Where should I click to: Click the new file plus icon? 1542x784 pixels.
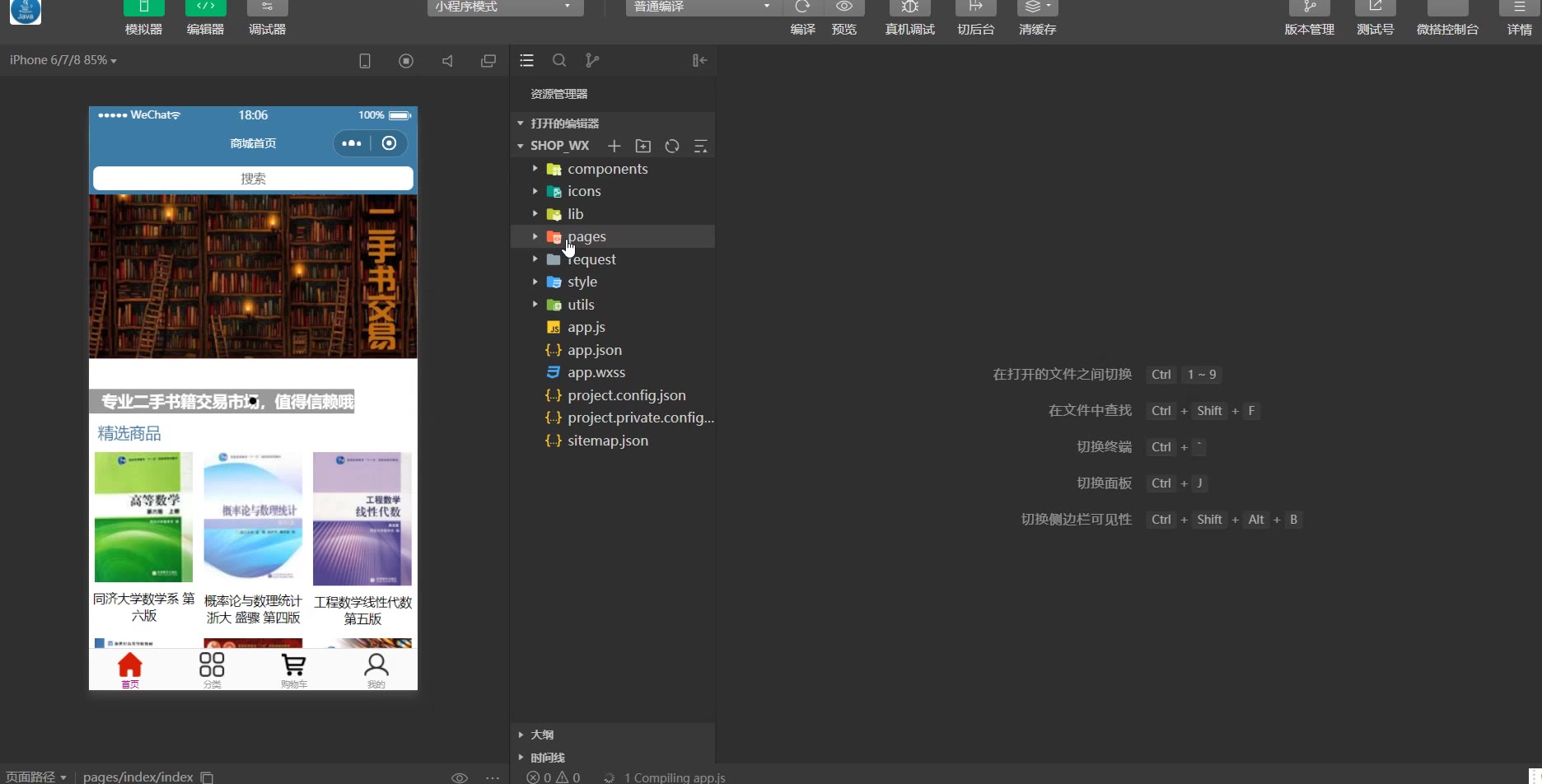614,146
